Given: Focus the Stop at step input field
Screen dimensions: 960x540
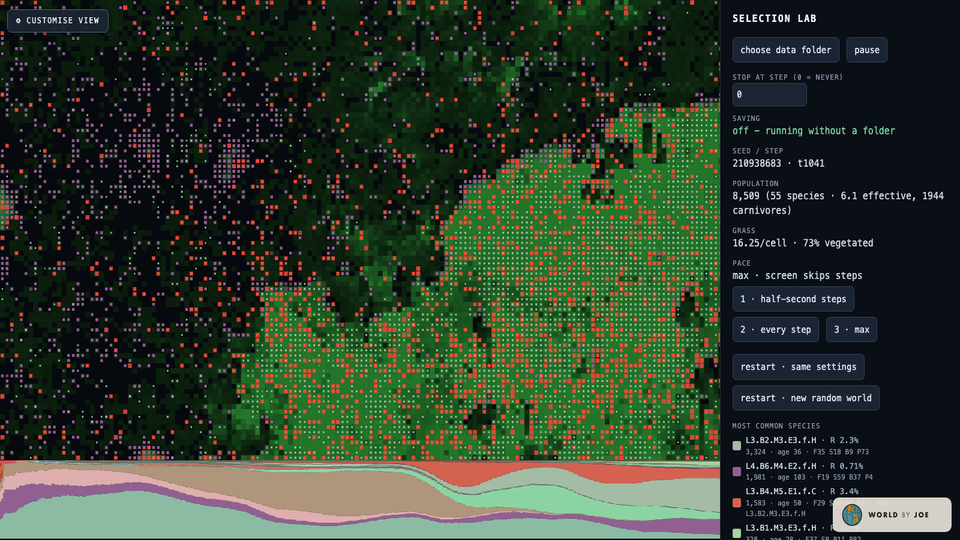Looking at the screenshot, I should (769, 95).
